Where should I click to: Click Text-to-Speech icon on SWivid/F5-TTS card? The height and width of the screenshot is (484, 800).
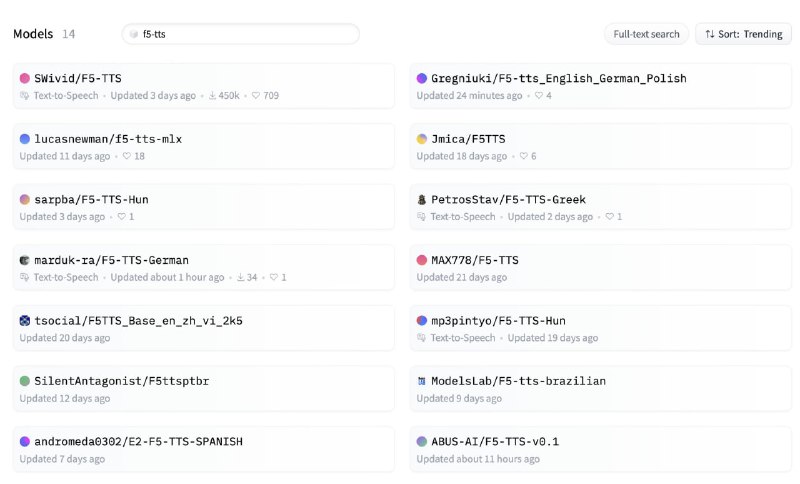pyautogui.click(x=24, y=95)
